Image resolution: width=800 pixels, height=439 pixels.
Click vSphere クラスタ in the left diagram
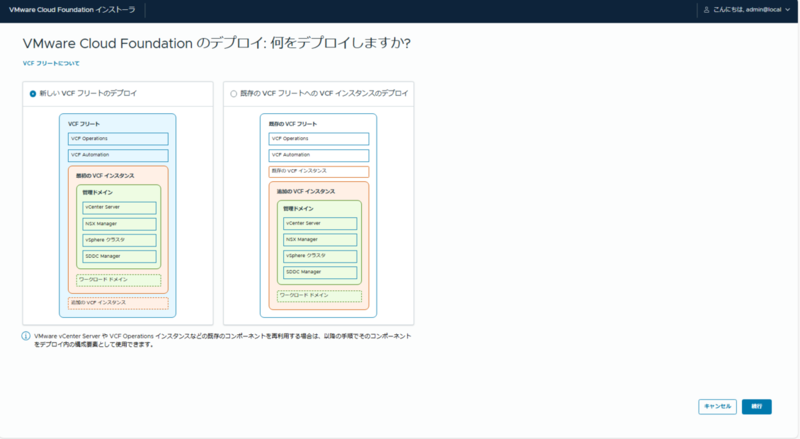tap(119, 240)
